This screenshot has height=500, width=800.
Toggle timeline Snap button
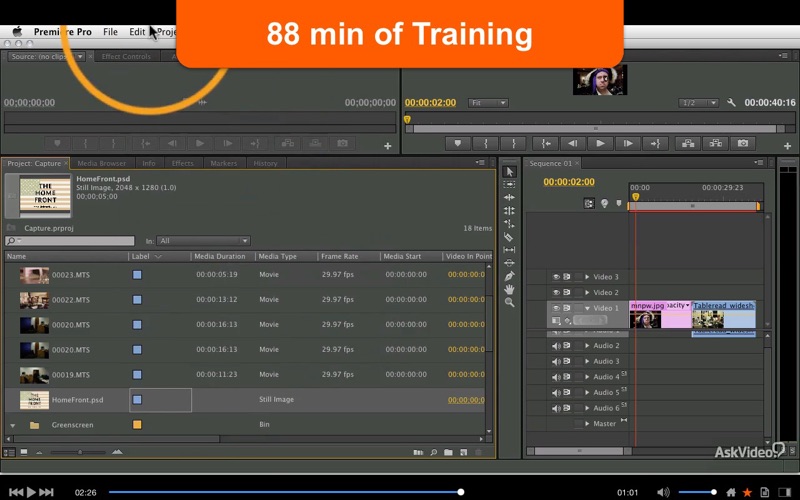click(x=589, y=204)
